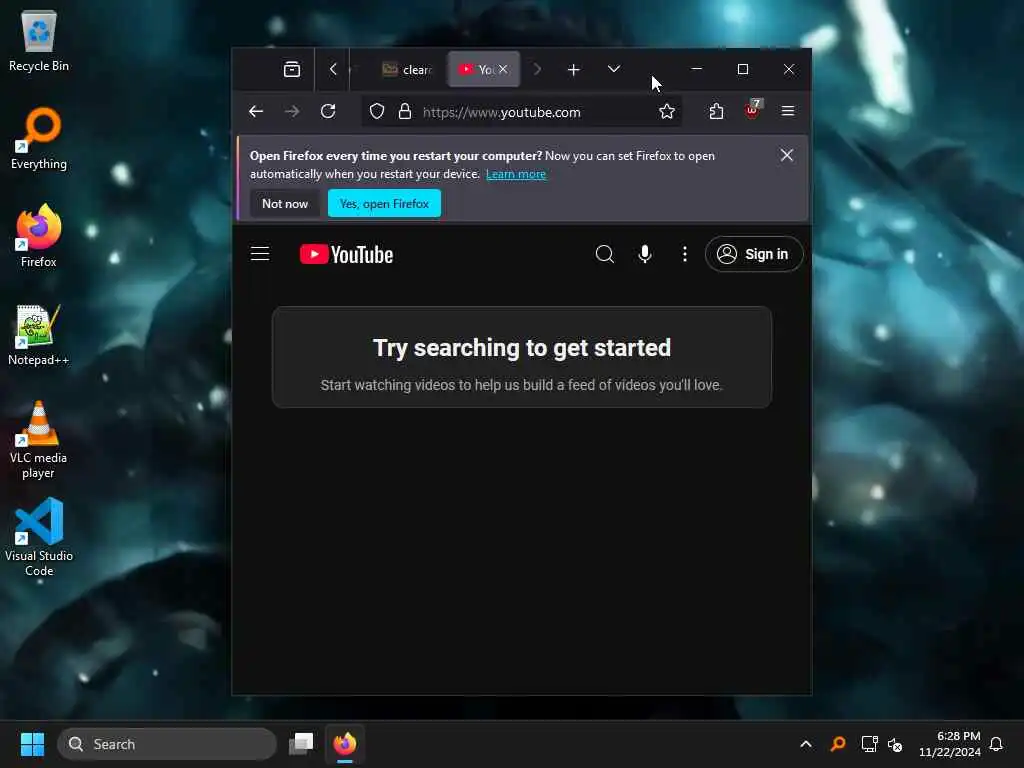Go forward one page
1024x768 pixels.
tap(292, 112)
